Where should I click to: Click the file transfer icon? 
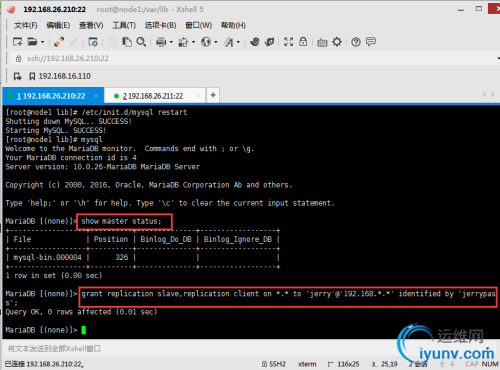(x=183, y=42)
